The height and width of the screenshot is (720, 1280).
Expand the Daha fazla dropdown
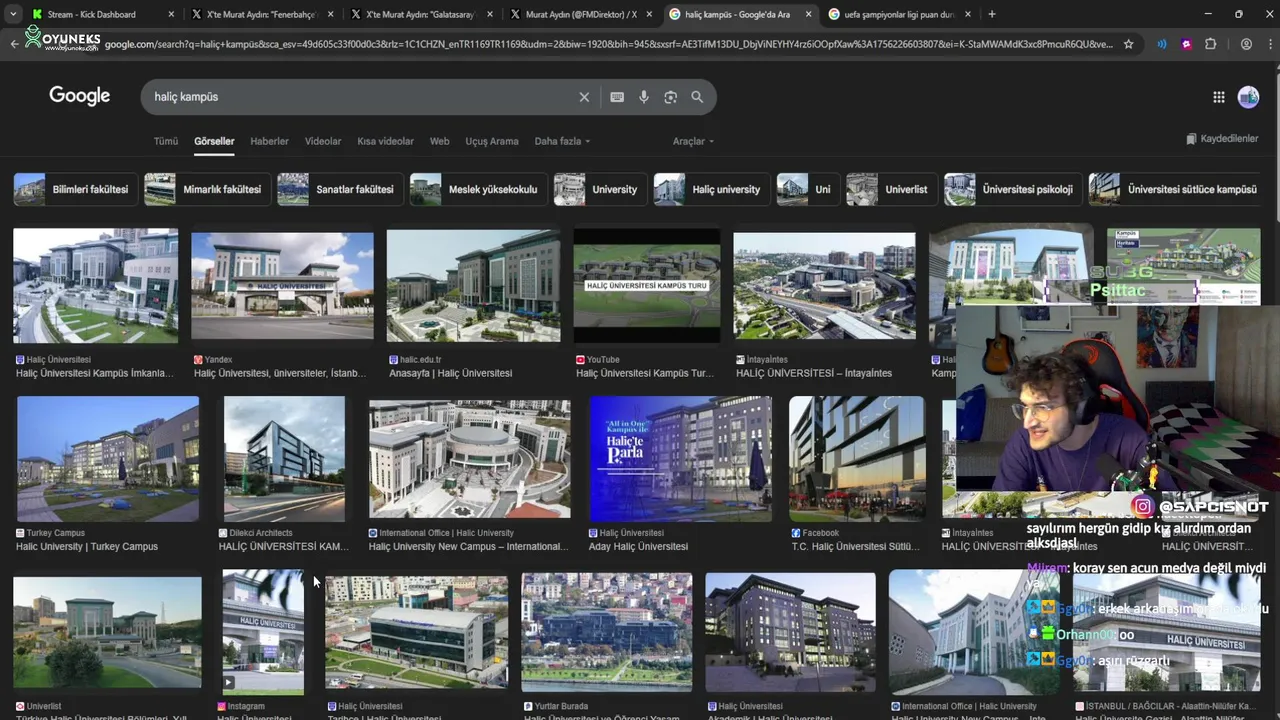(x=562, y=141)
